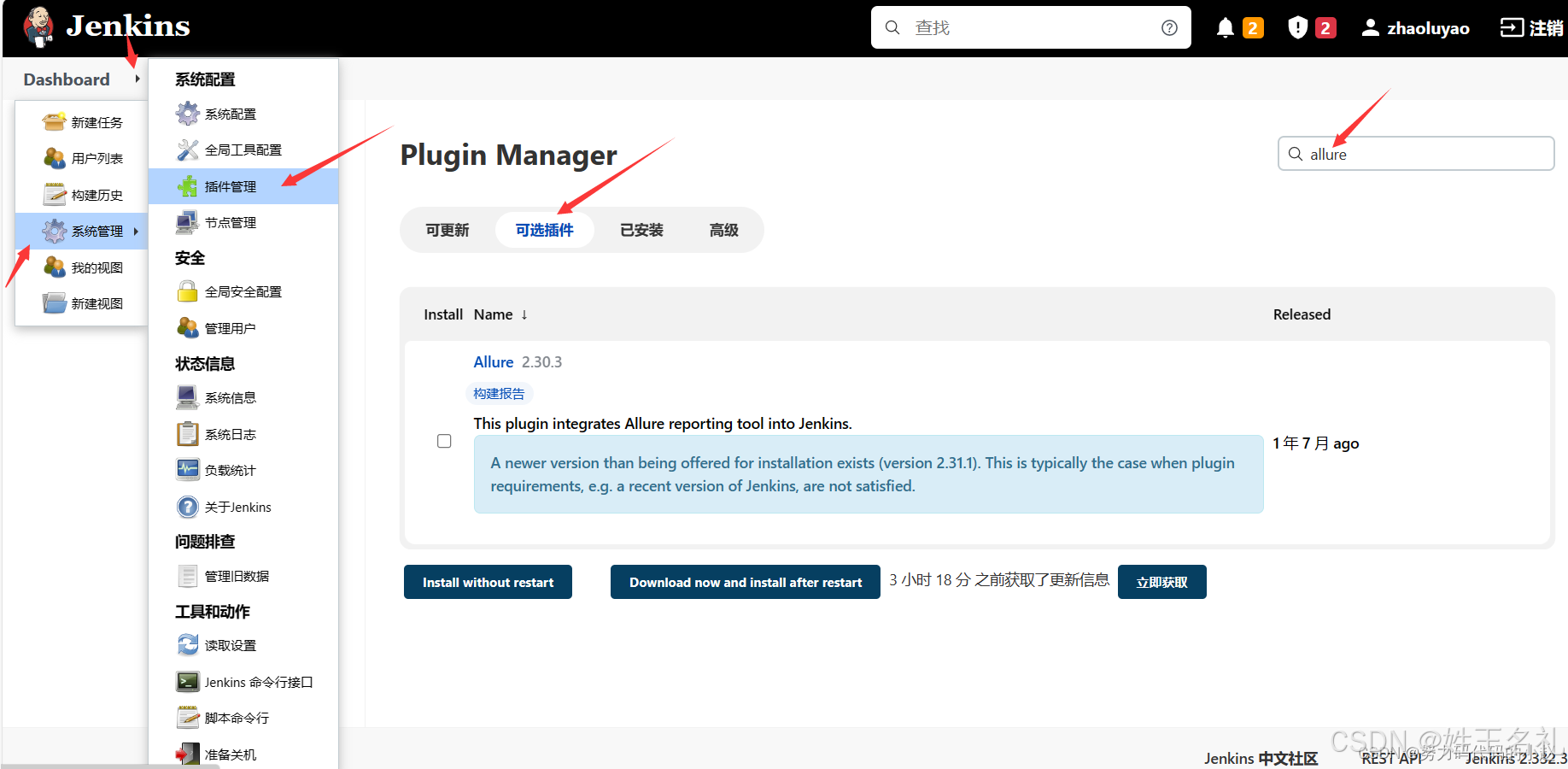Click the help question icon in search

point(1169,27)
